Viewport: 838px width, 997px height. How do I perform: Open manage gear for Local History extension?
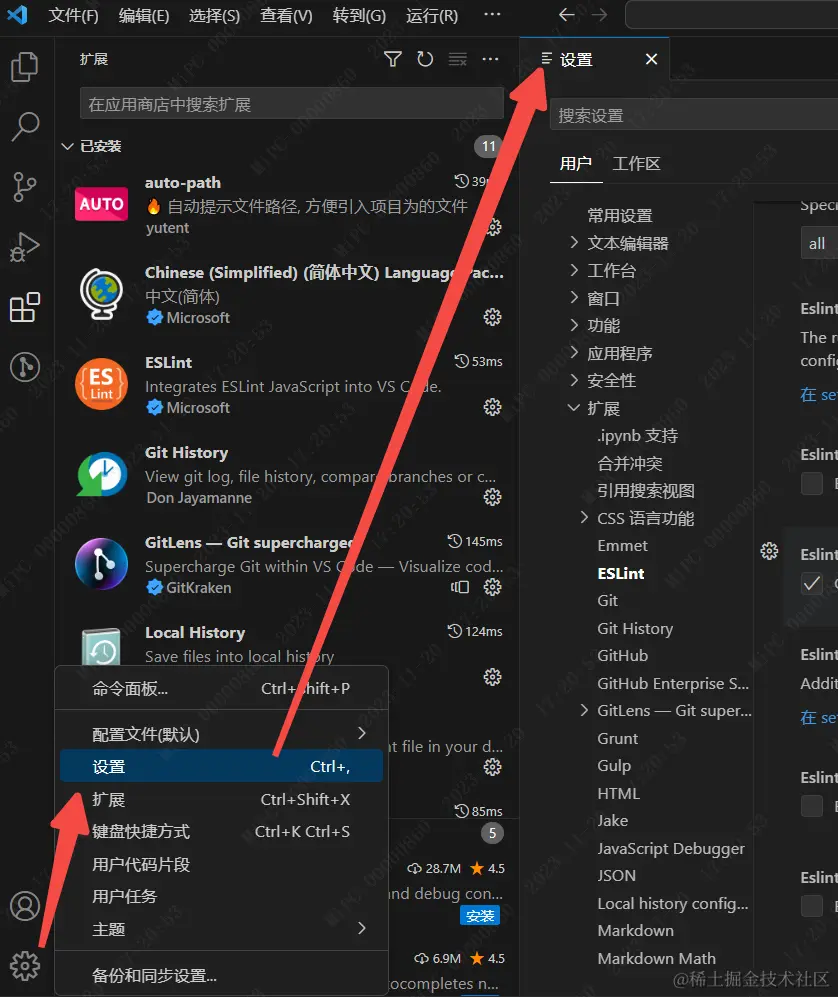(492, 677)
